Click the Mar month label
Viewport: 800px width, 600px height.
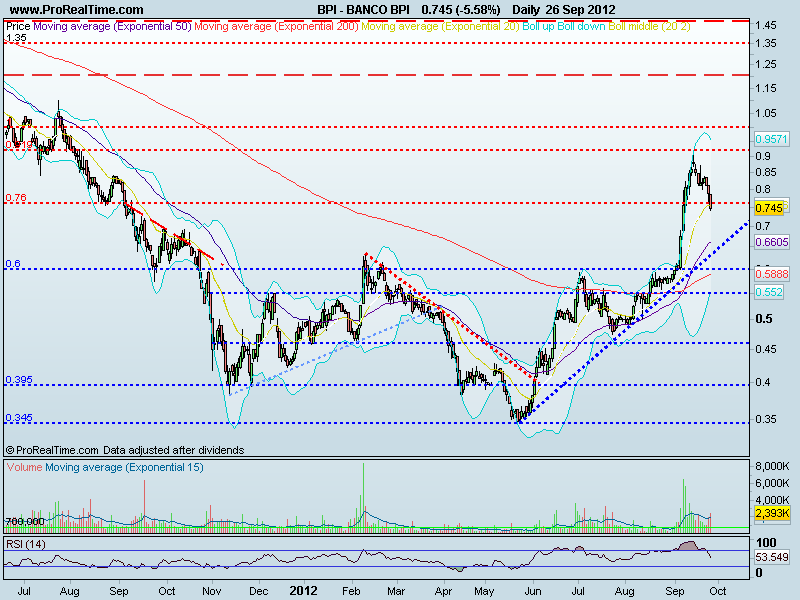pyautogui.click(x=395, y=591)
